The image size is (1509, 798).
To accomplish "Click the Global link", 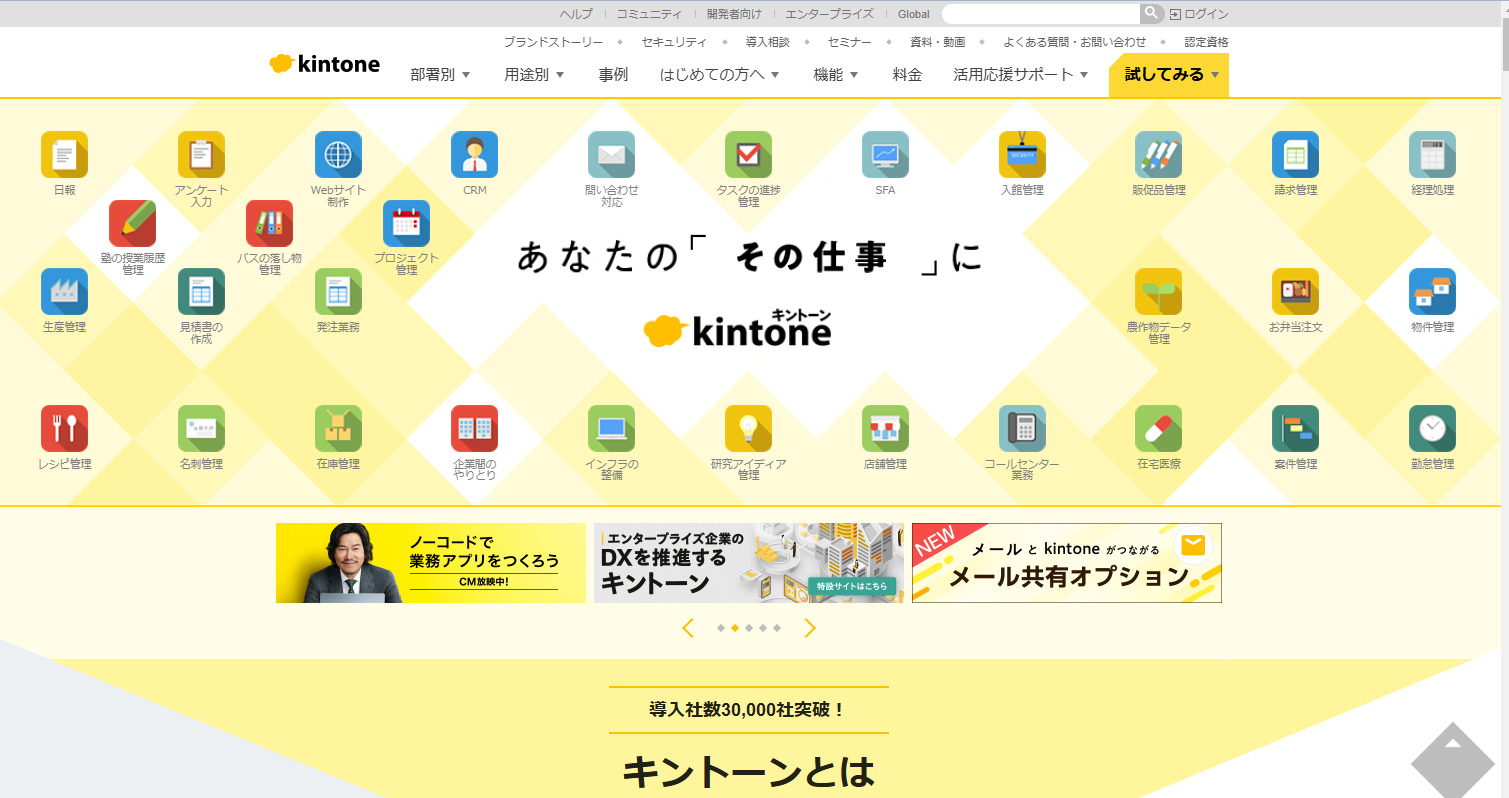I will (913, 14).
